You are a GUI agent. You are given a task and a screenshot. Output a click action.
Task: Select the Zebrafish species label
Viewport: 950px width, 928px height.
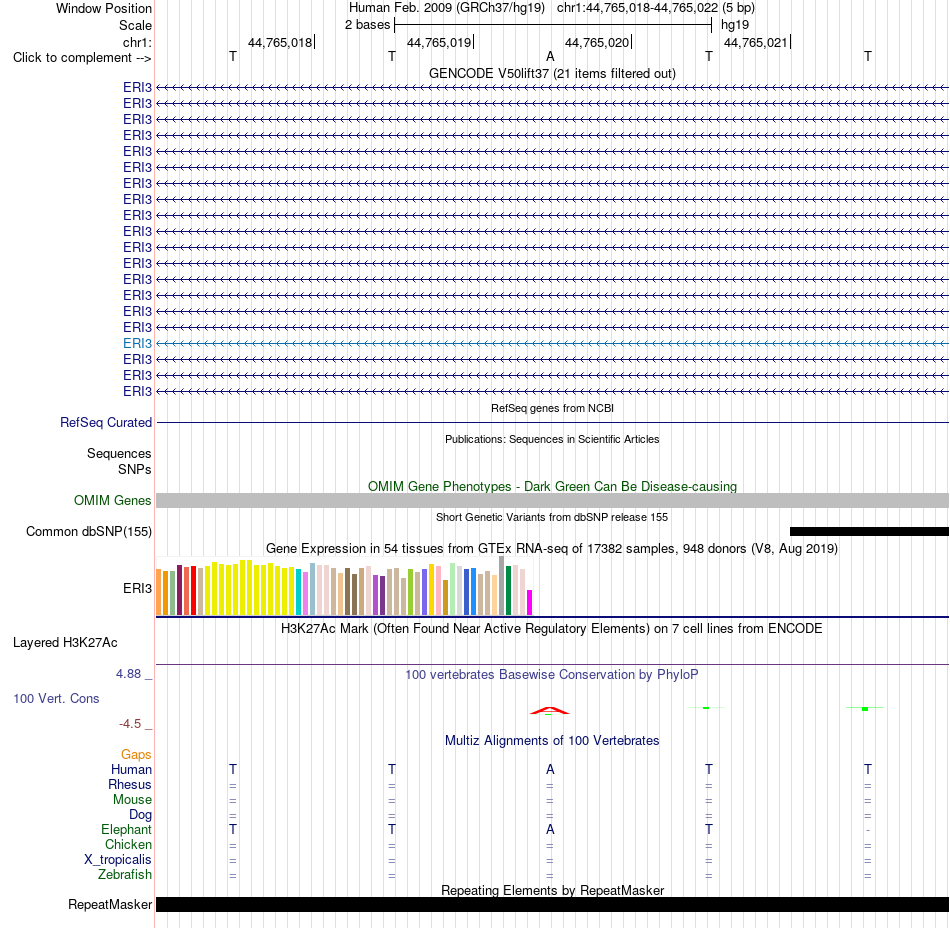(x=125, y=875)
